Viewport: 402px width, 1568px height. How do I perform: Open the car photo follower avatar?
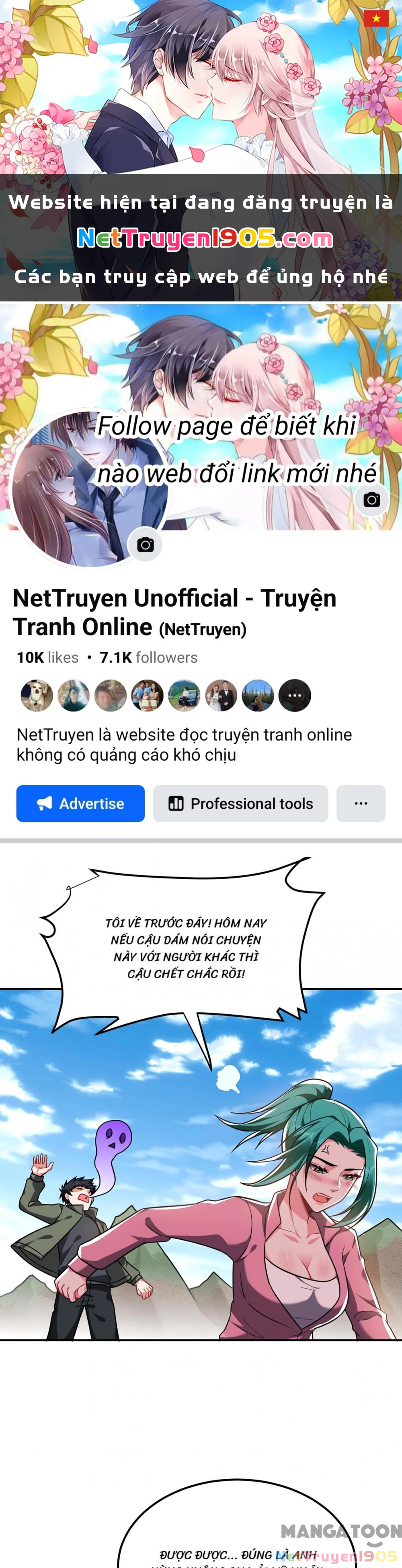tap(184, 695)
